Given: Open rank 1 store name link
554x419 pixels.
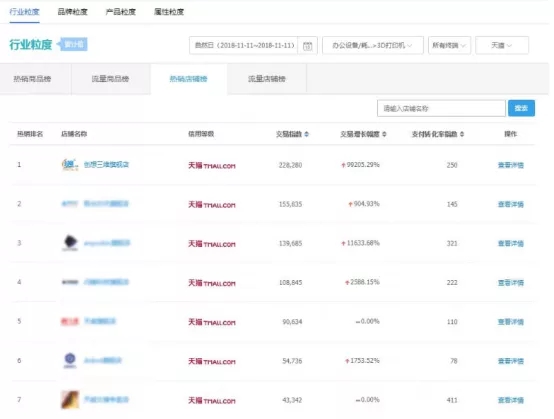Looking at the screenshot, I should pyautogui.click(x=106, y=164).
